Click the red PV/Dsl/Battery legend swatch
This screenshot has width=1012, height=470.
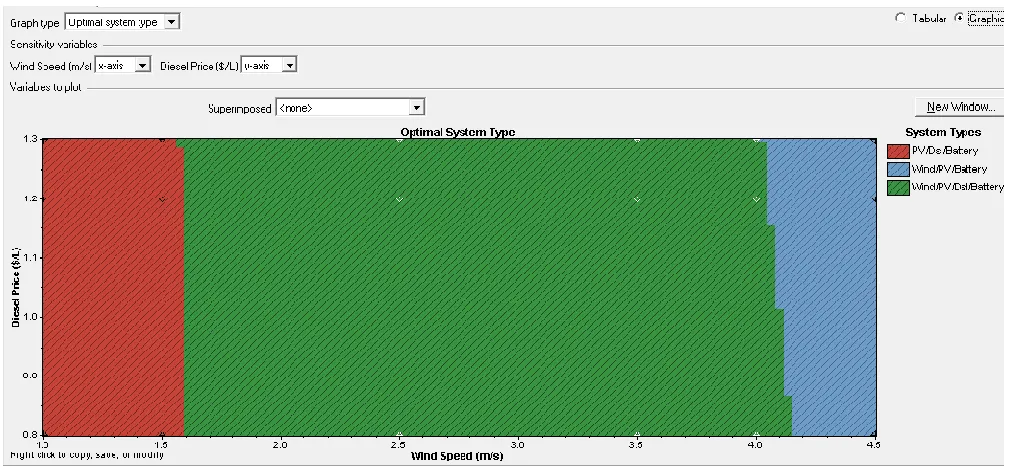point(898,151)
